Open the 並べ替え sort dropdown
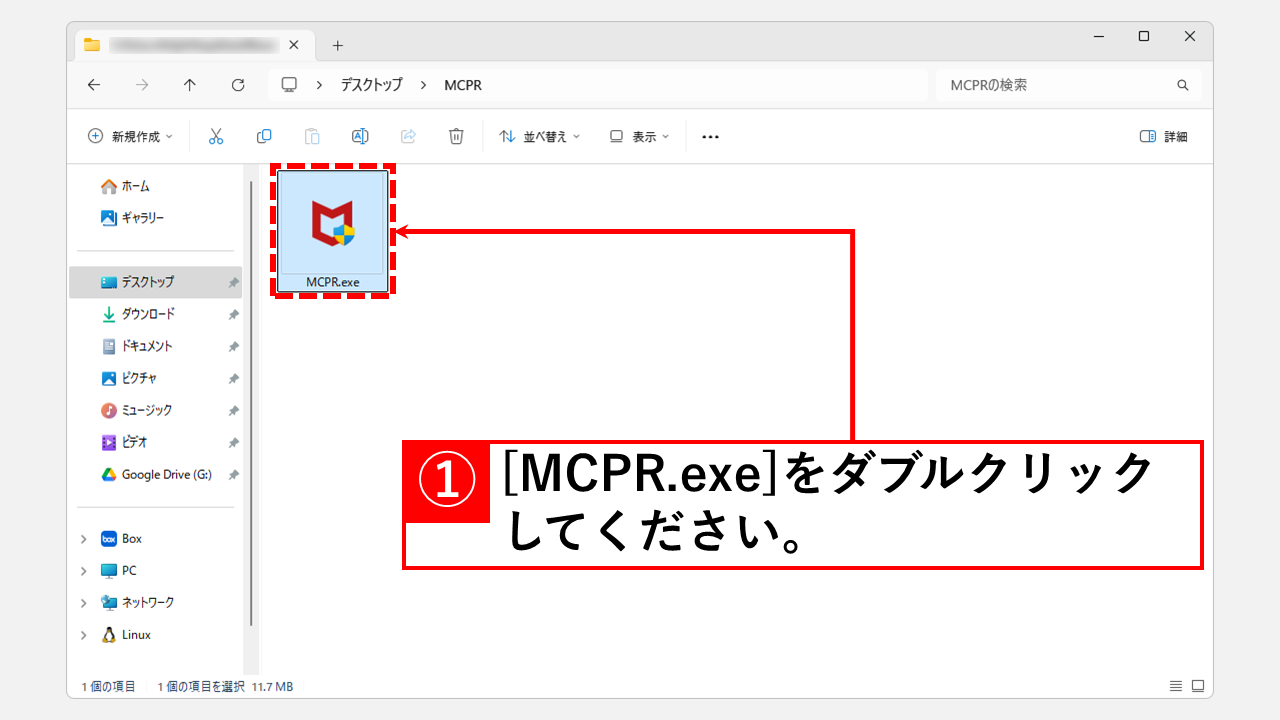This screenshot has width=1280, height=720. (x=538, y=136)
